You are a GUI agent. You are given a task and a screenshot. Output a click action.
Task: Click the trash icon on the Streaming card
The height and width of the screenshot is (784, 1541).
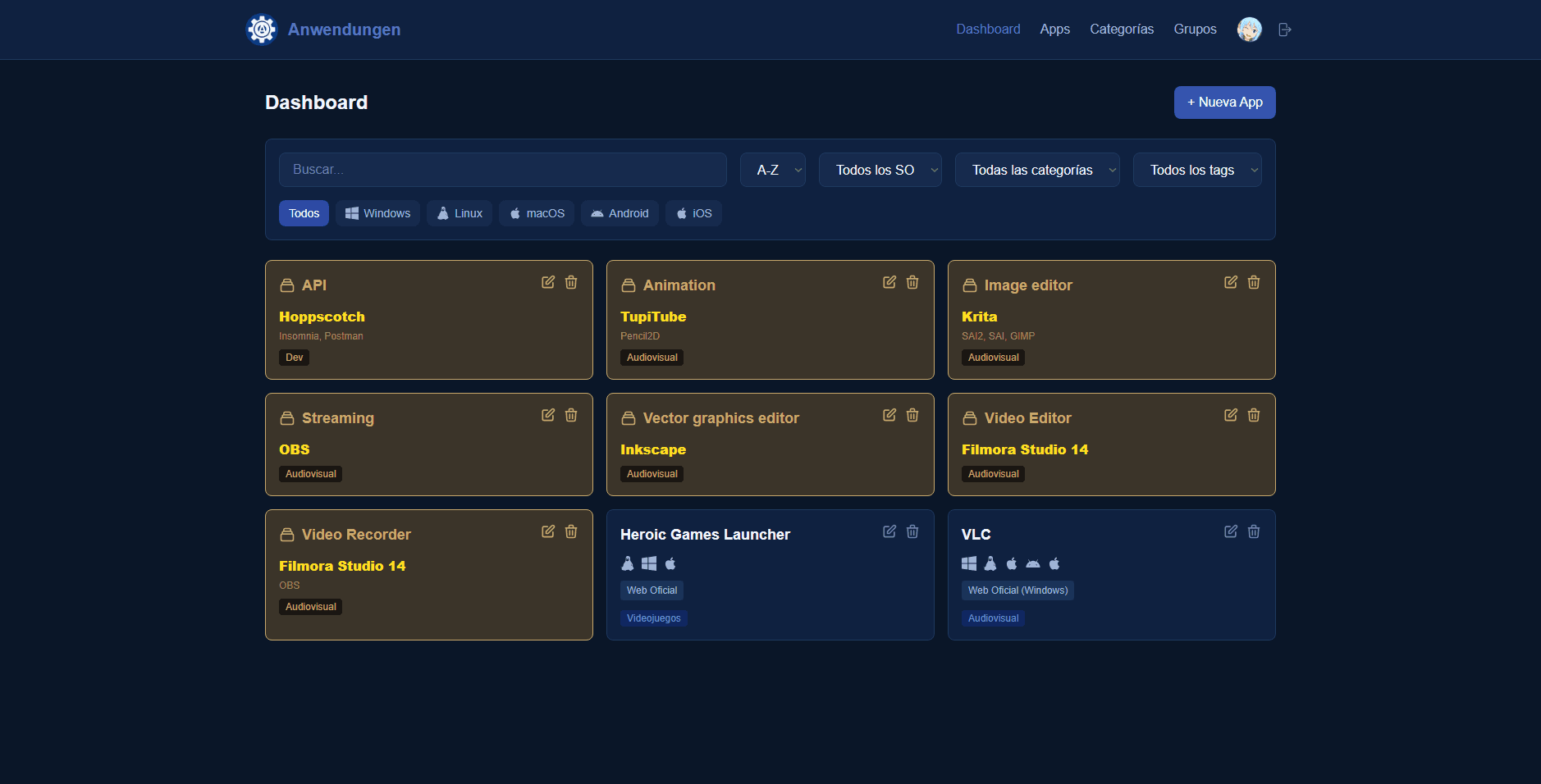pyautogui.click(x=571, y=415)
